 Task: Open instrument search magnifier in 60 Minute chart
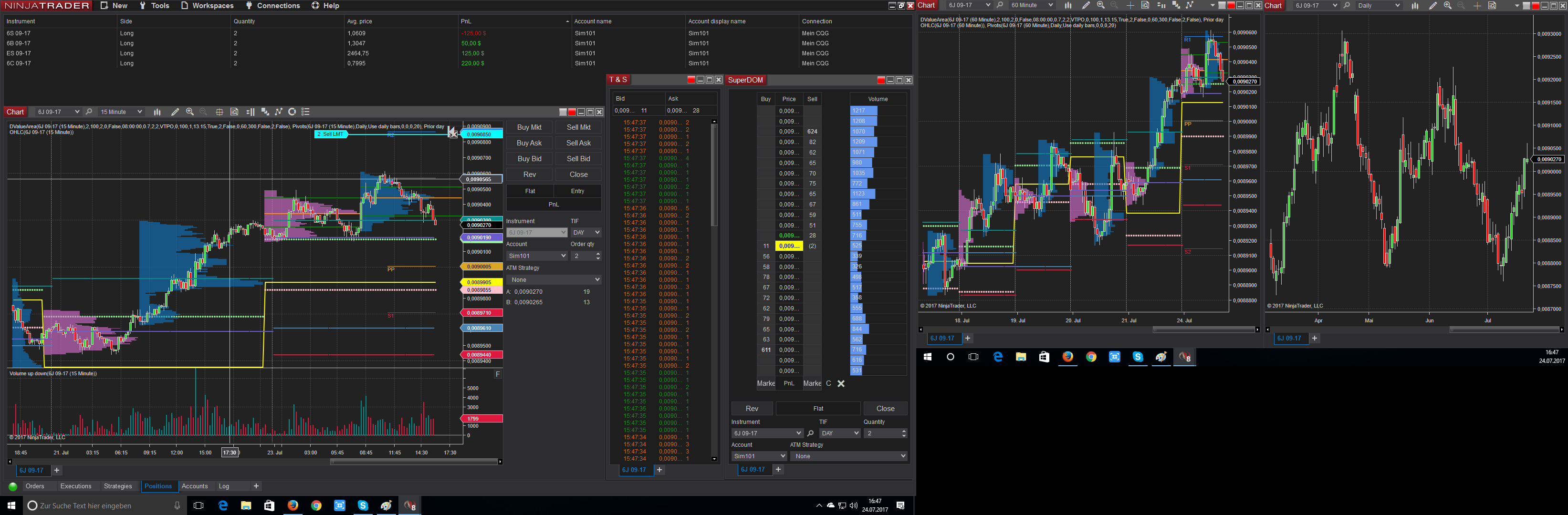1000,5
